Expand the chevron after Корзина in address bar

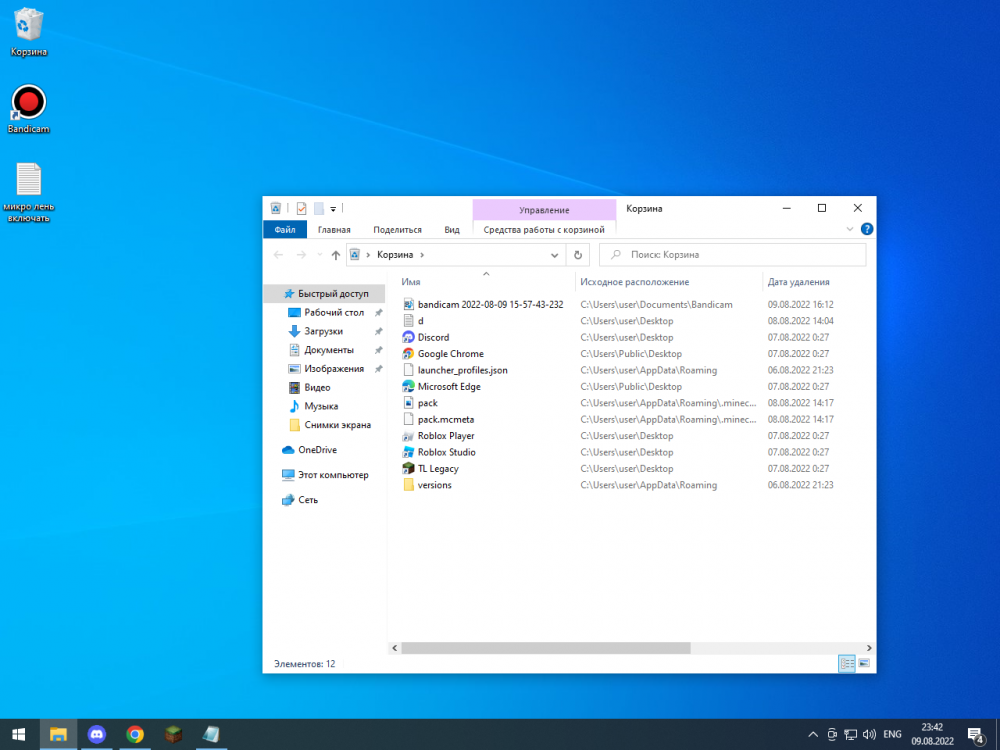click(x=422, y=255)
